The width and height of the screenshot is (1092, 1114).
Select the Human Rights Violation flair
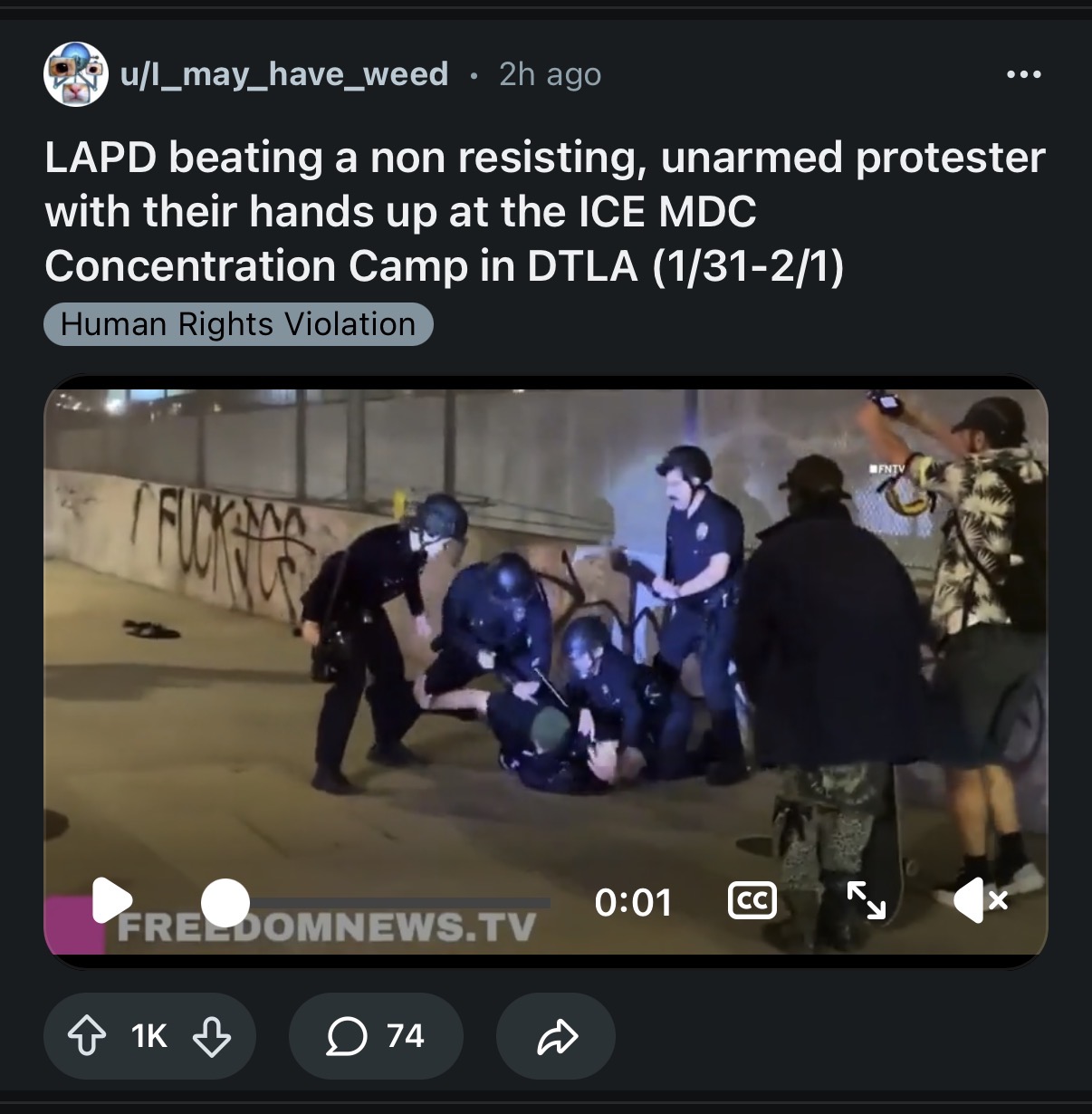click(x=238, y=324)
